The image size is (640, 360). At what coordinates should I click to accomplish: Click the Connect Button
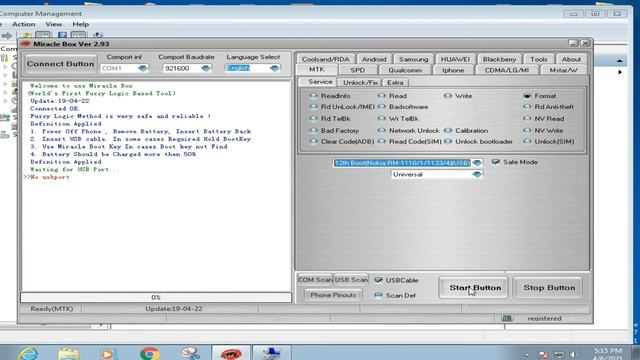tap(60, 64)
